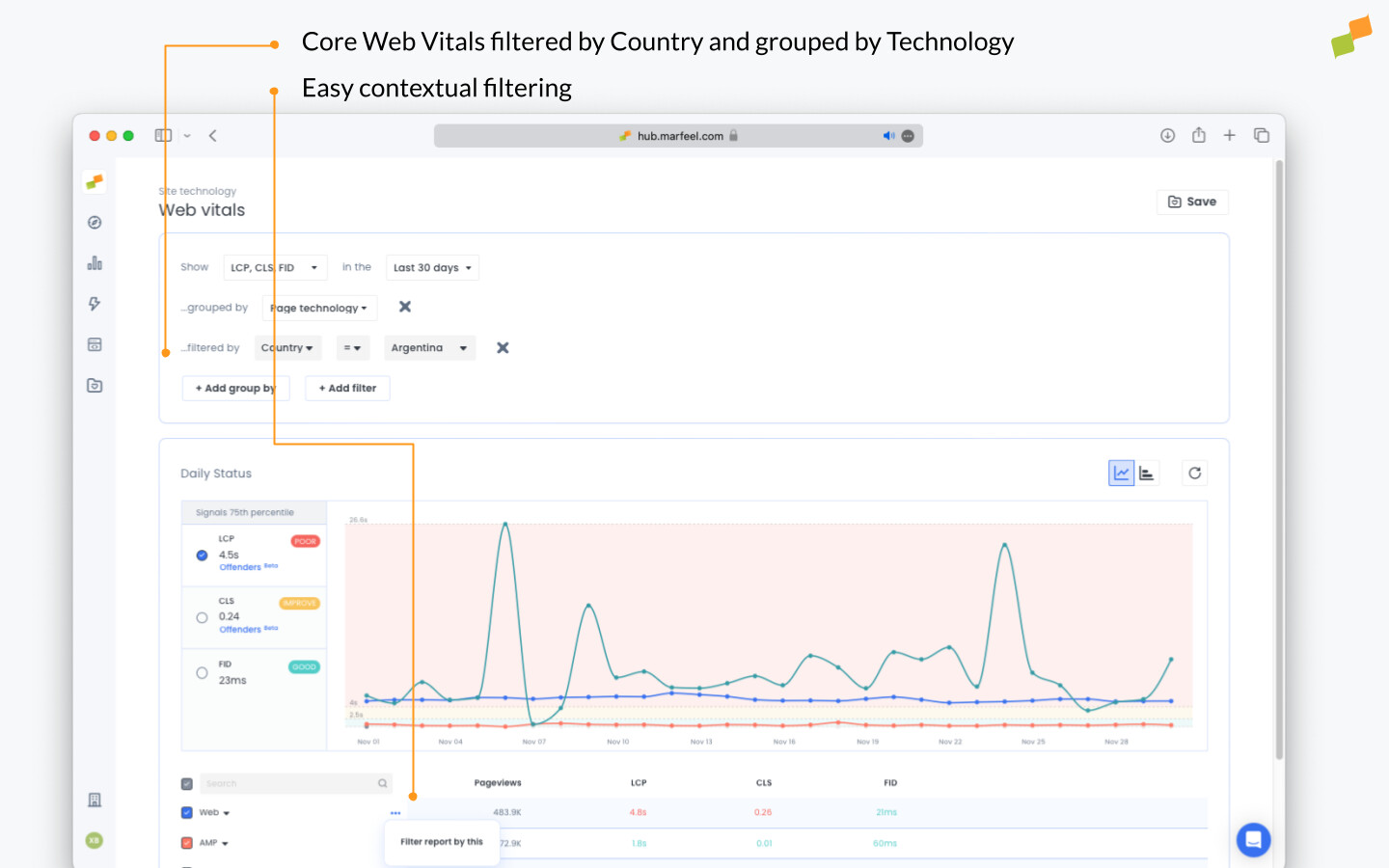Open the Last 30 days dropdown
The image size is (1389, 868).
pyautogui.click(x=431, y=267)
